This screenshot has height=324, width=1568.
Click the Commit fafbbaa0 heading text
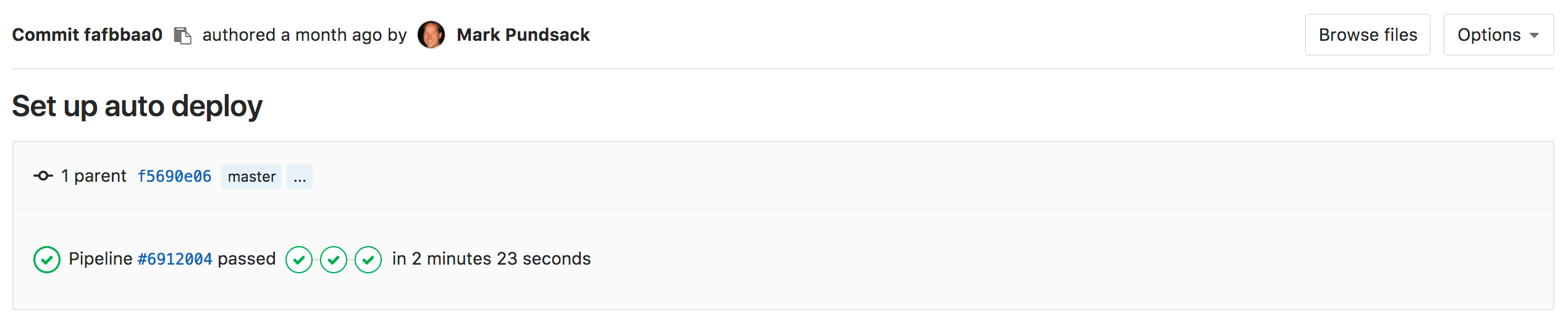tap(87, 35)
